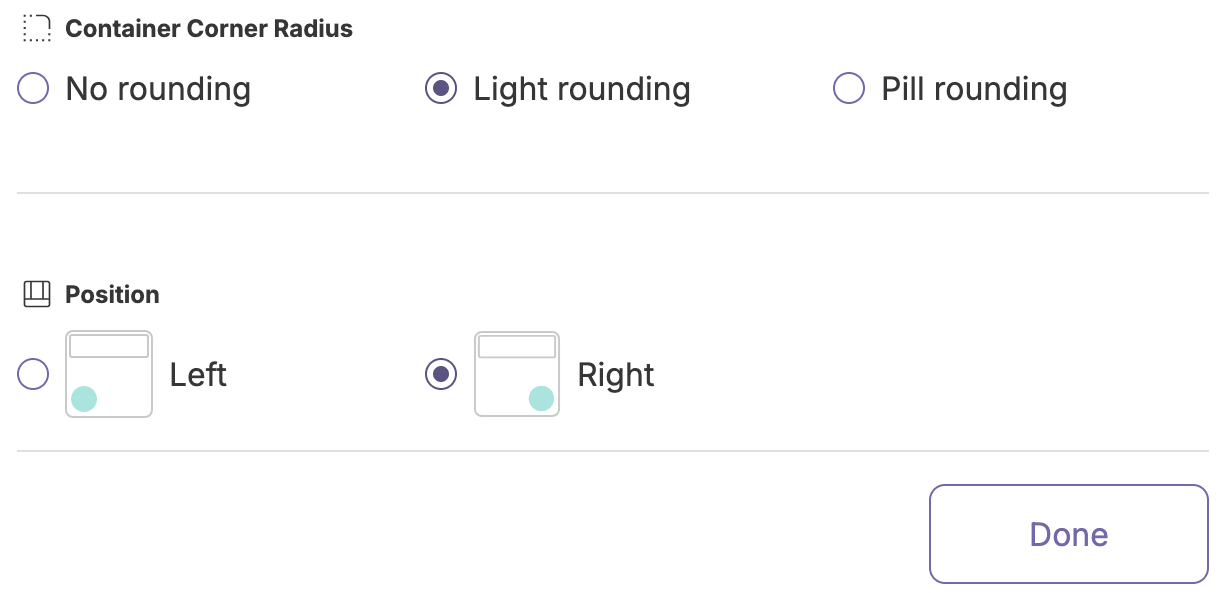Confirm Light rounding is selected by clicking it

[440, 88]
